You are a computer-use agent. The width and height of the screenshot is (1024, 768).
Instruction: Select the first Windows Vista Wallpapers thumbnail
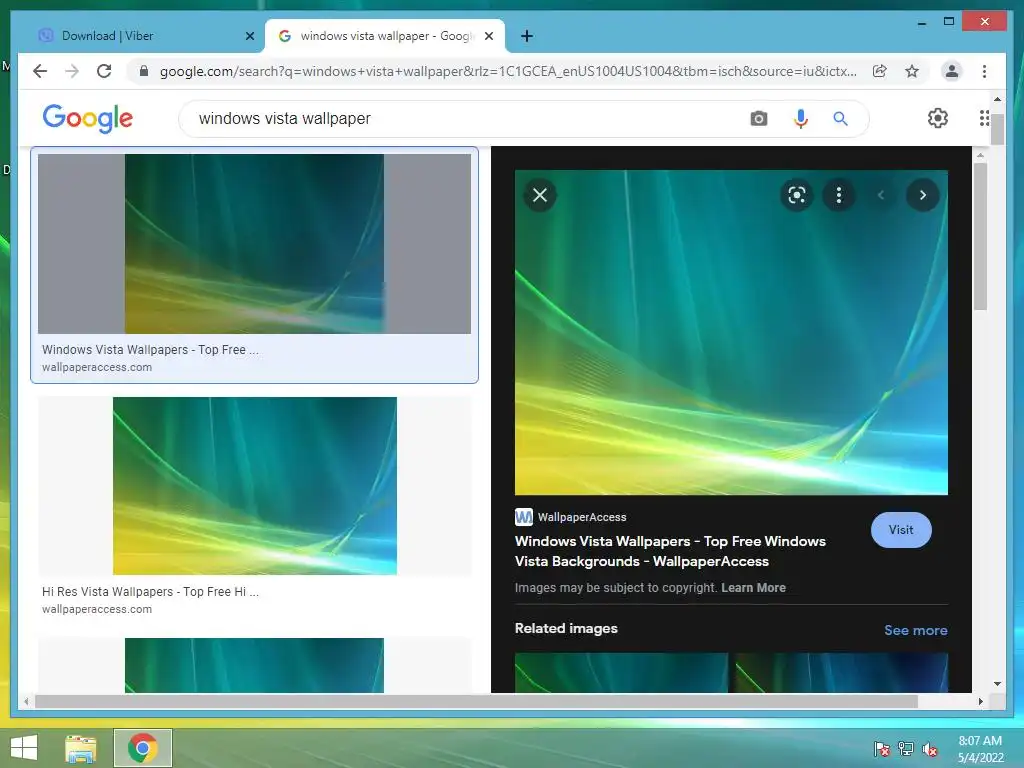pos(254,244)
